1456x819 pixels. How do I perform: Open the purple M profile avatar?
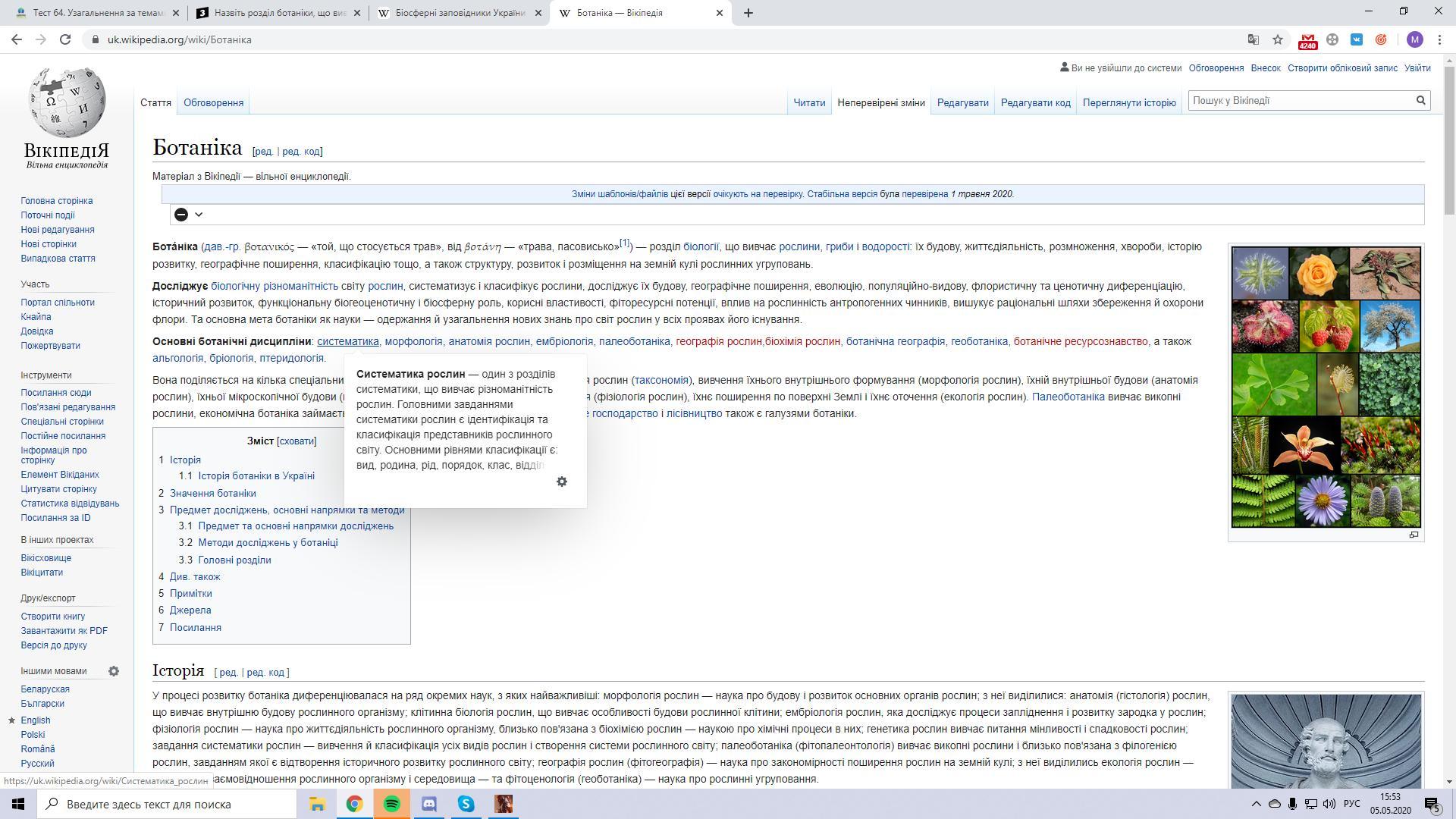[x=1414, y=39]
